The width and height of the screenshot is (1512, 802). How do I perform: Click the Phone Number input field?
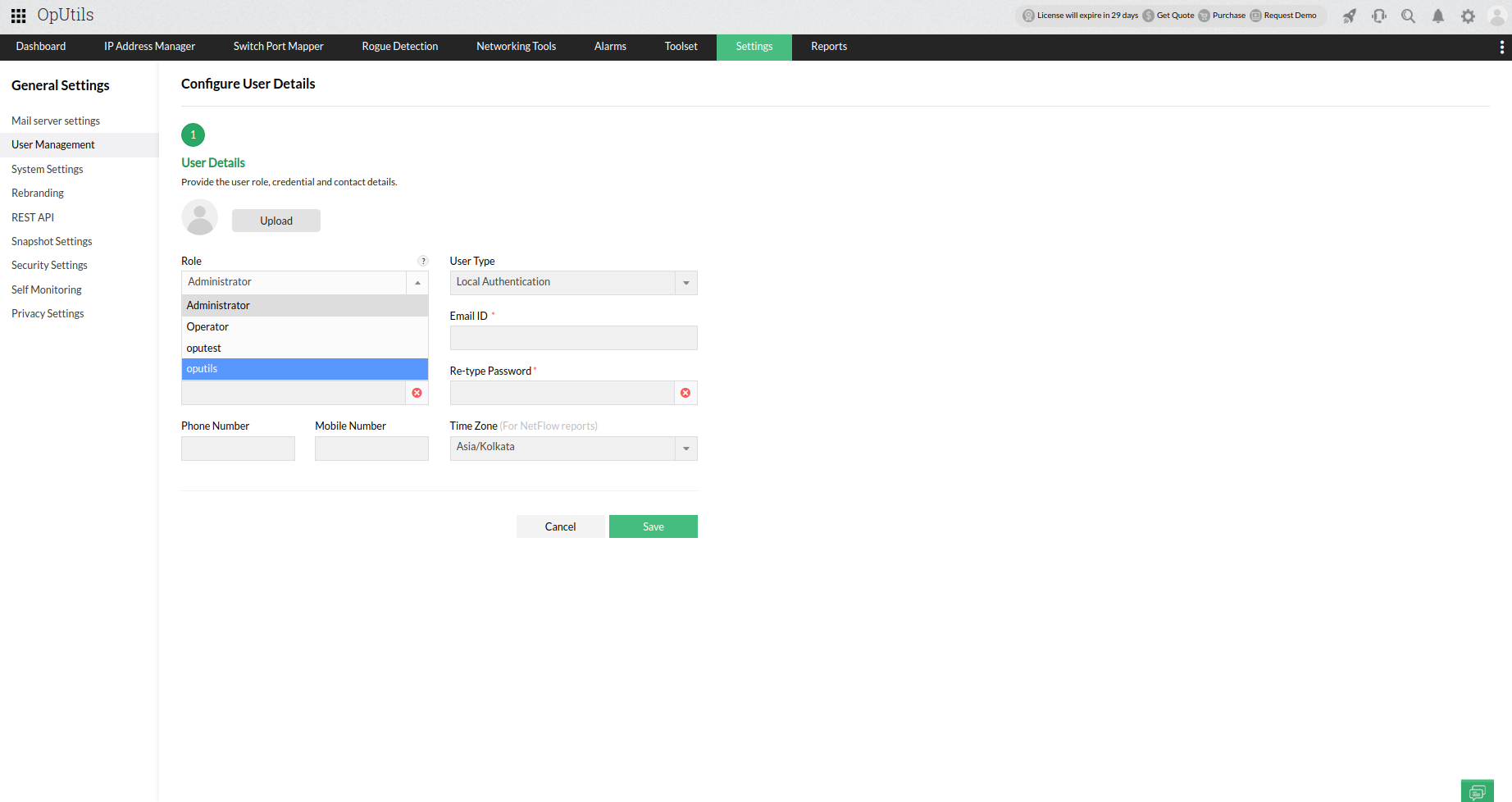[238, 449]
